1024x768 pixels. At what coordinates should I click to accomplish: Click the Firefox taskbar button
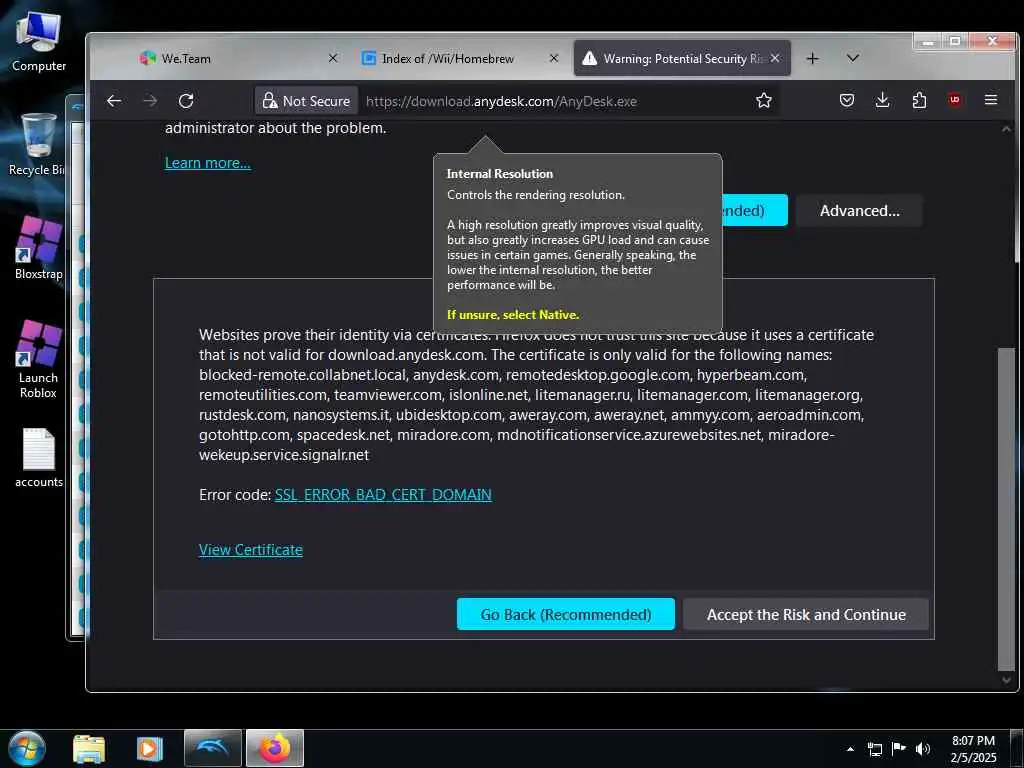(274, 748)
